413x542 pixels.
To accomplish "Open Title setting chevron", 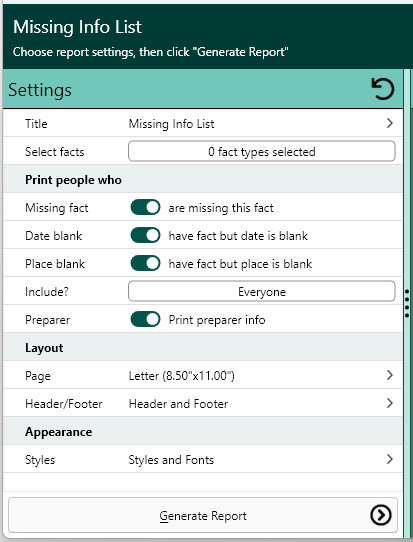I will [389, 123].
